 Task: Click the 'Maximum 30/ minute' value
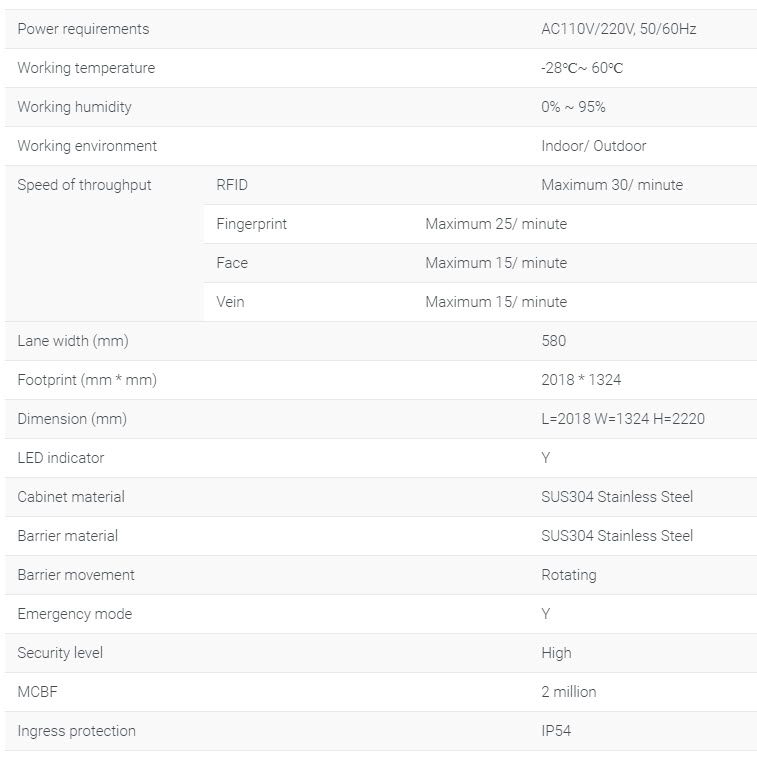click(x=612, y=185)
